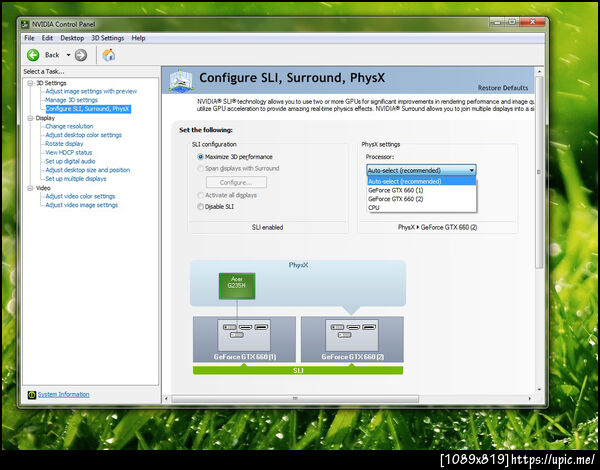600x470 pixels.
Task: Click the NVIDIA Control Panel title icon
Action: tap(25, 24)
